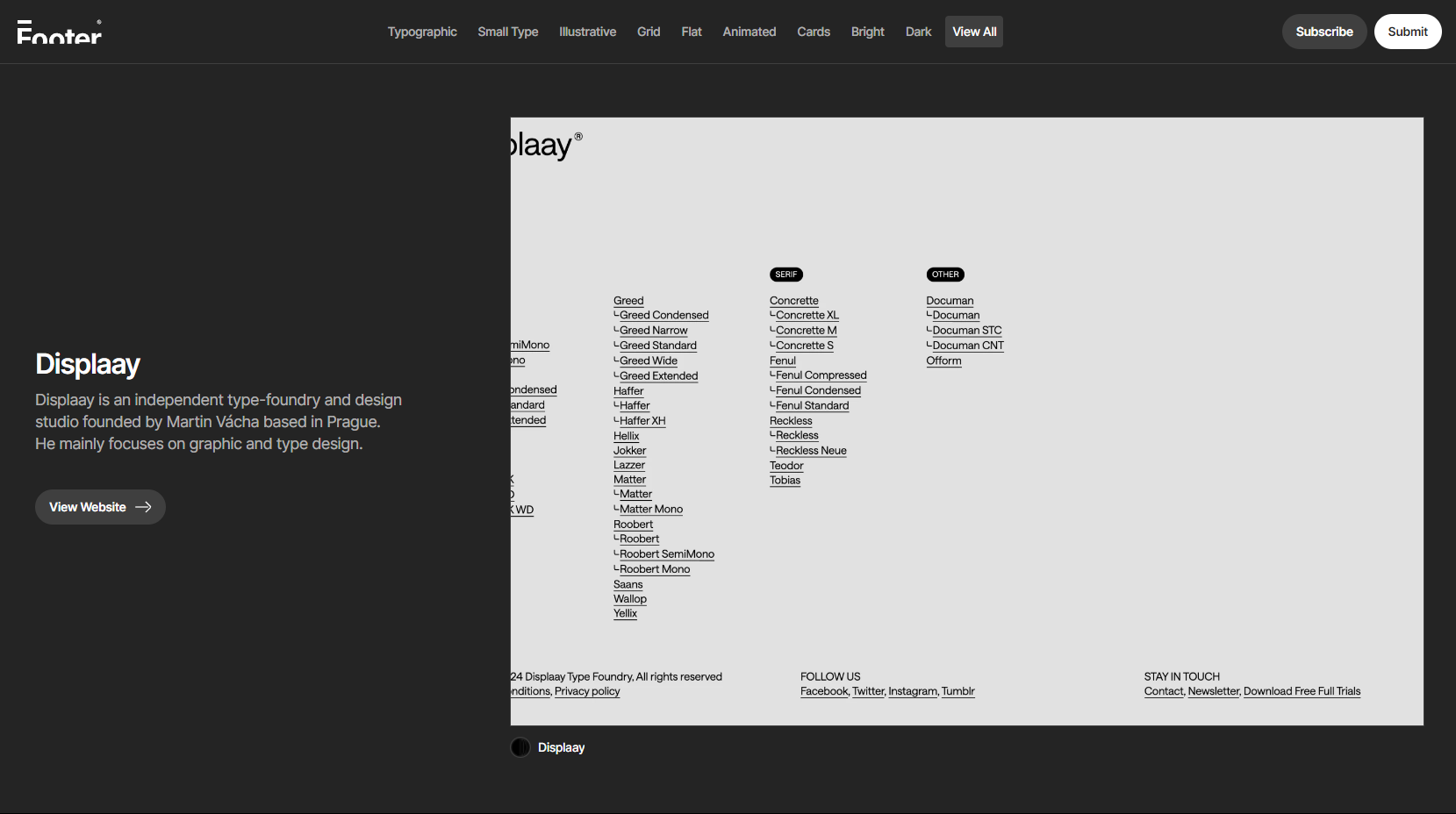Open the Saans font link

tap(628, 584)
